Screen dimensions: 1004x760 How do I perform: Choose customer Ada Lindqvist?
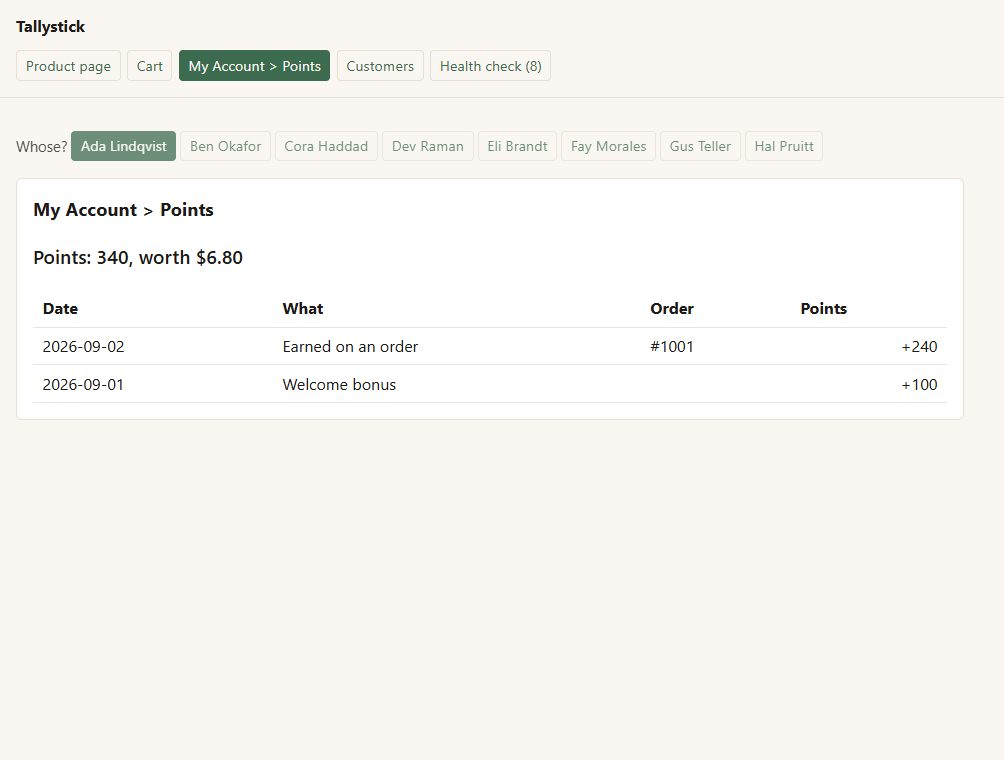click(124, 146)
